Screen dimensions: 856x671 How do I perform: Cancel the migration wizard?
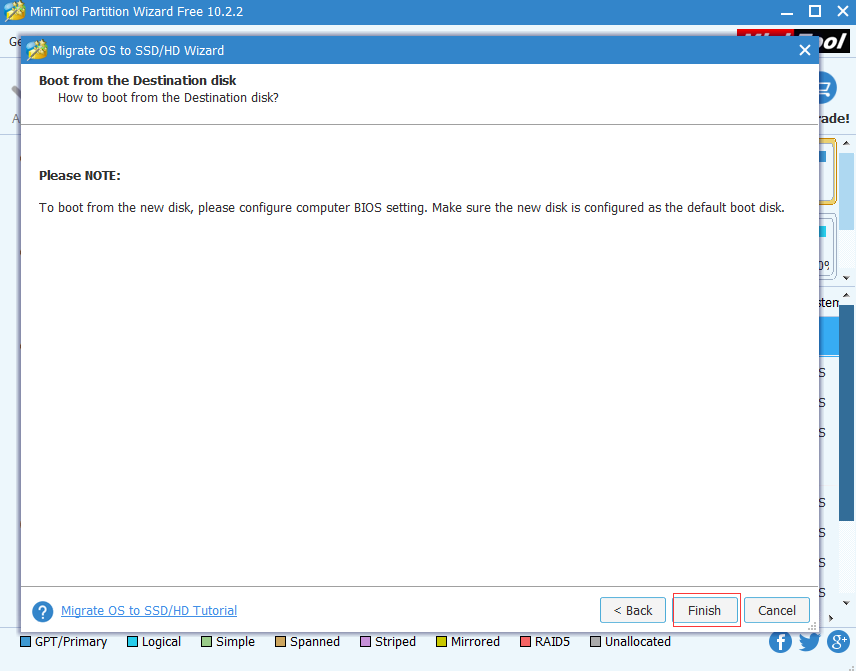[776, 610]
